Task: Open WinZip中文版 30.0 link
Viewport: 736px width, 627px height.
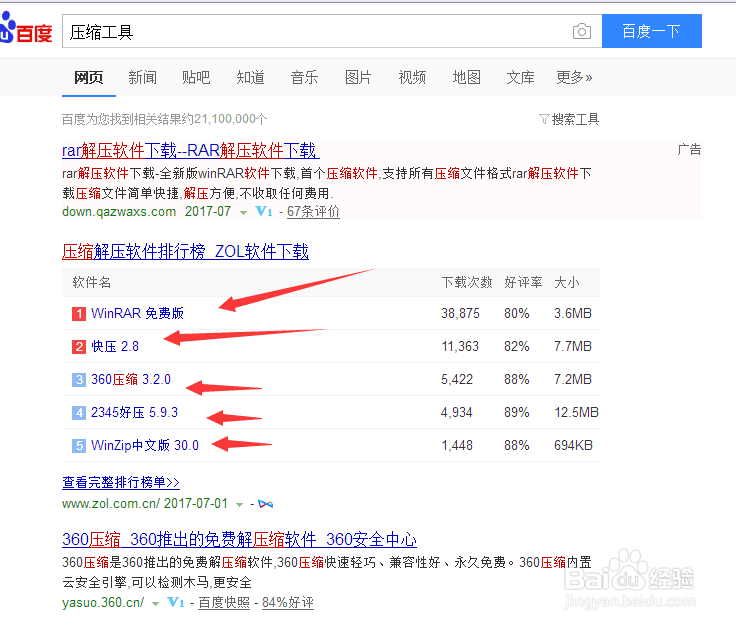Action: (145, 445)
